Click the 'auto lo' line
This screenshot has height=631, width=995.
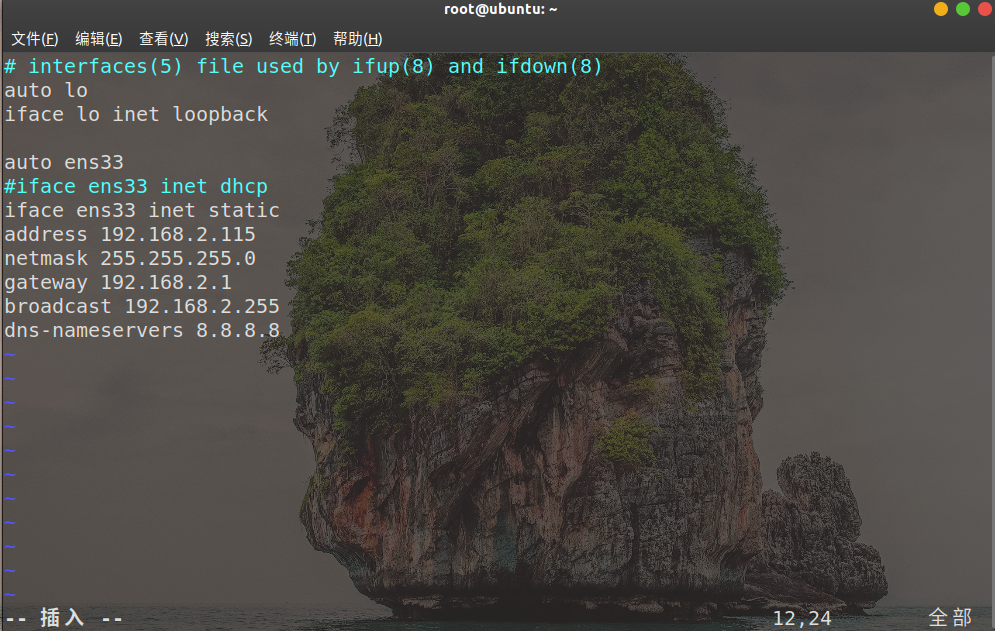(x=46, y=90)
